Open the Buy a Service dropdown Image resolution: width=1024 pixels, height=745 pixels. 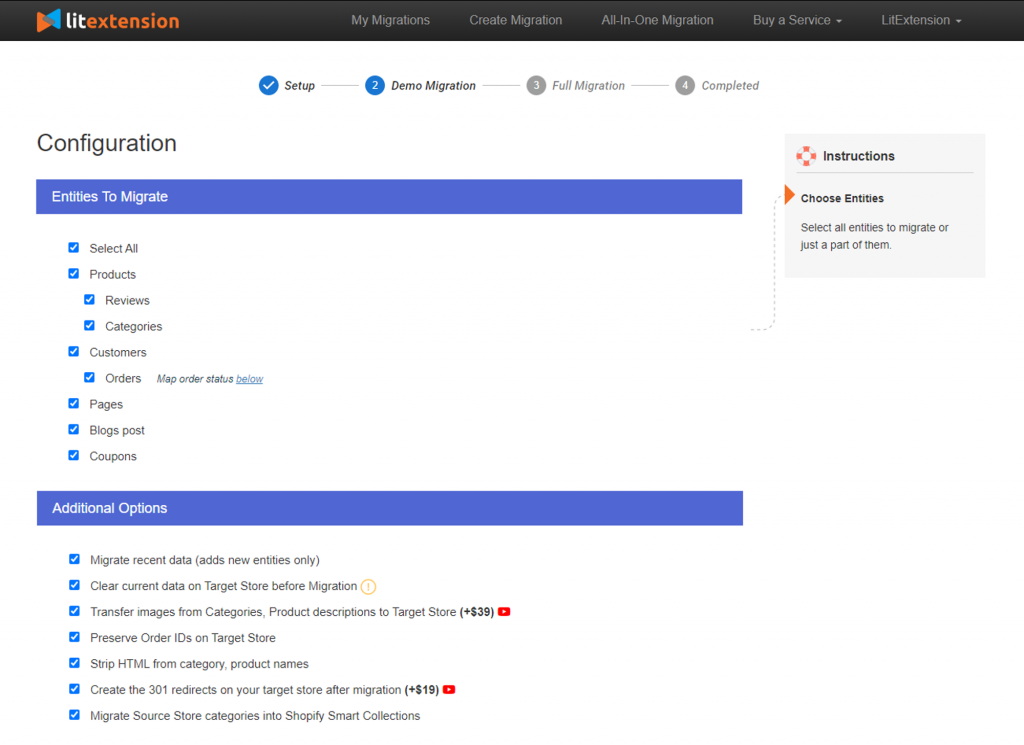click(797, 19)
